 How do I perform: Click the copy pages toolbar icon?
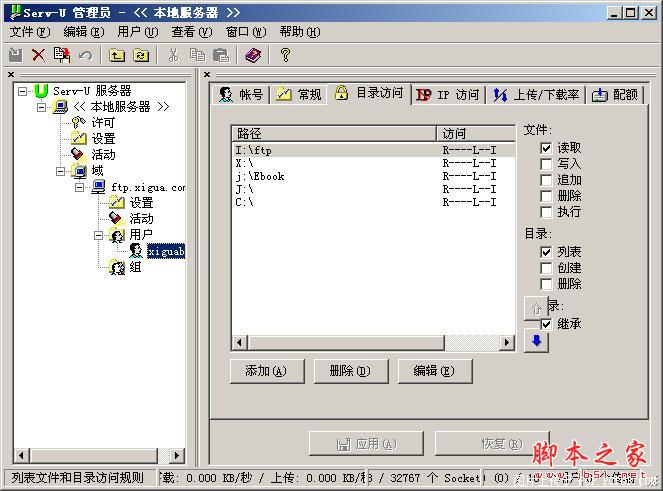click(197, 55)
